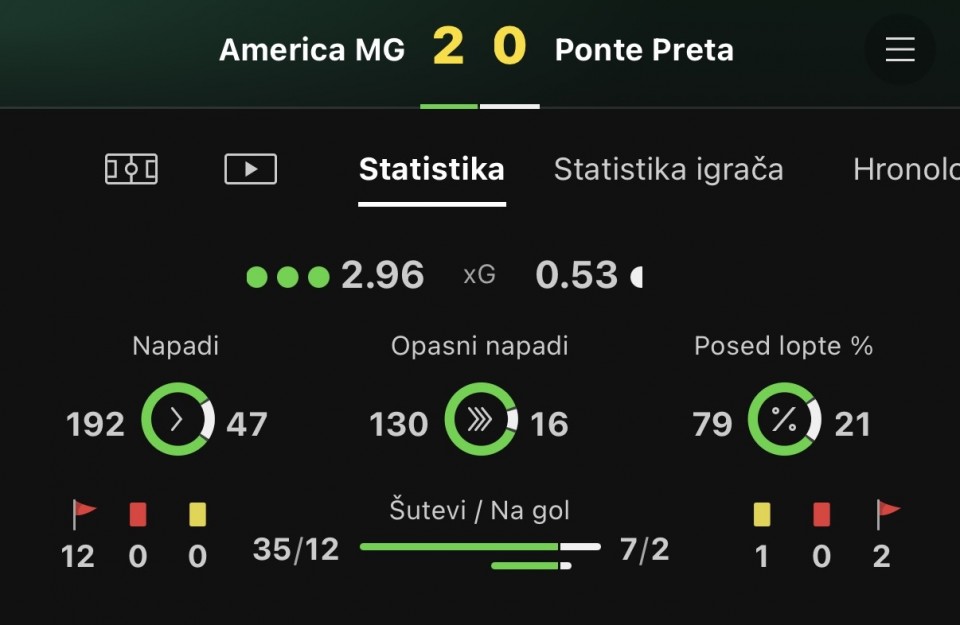Click the dangerous attacks triple-chevron icon
960x625 pixels.
point(481,419)
